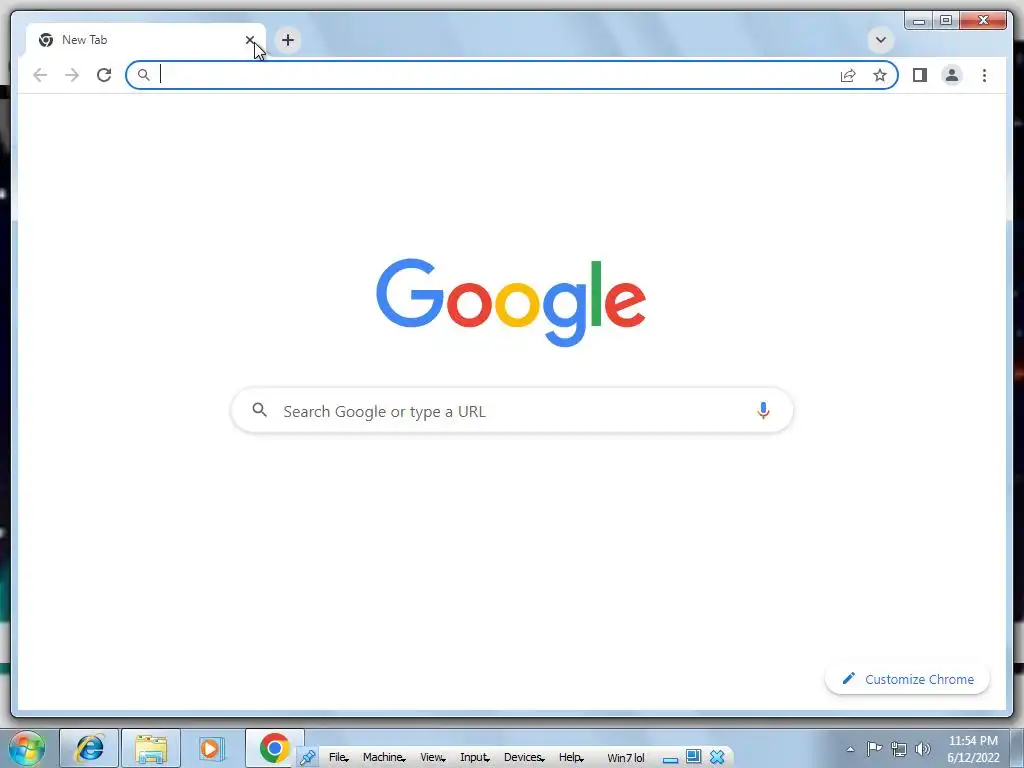This screenshot has width=1024, height=768.
Task: Open the tab search dropdown arrow
Action: click(x=880, y=40)
